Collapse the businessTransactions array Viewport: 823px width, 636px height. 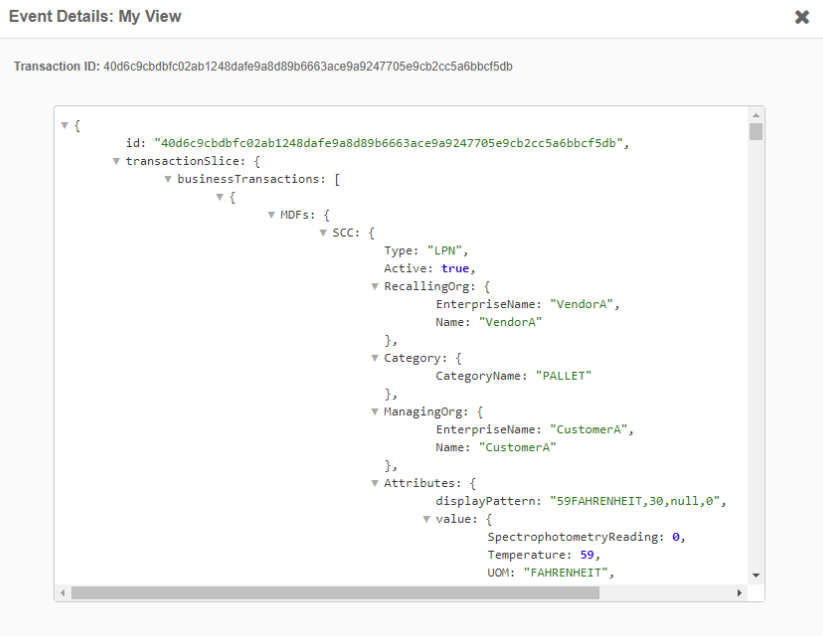point(168,179)
